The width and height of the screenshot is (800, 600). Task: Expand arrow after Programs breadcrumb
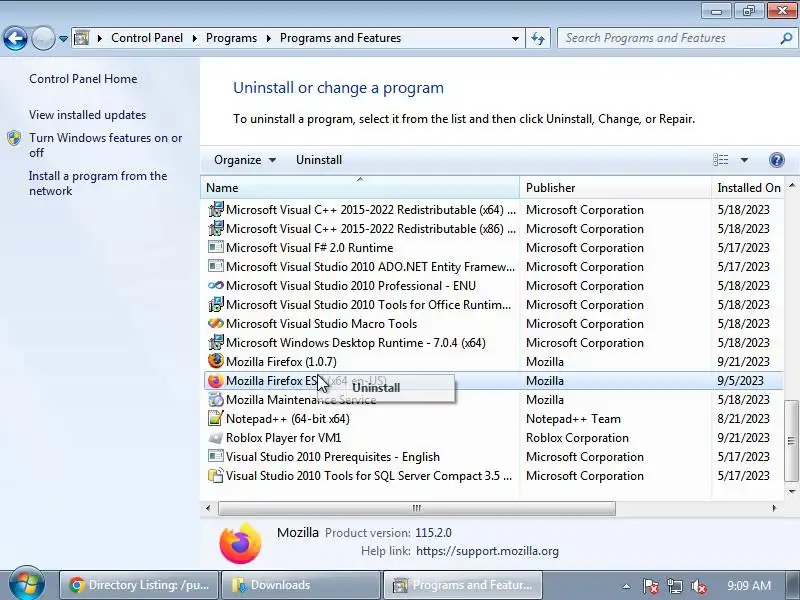point(268,38)
